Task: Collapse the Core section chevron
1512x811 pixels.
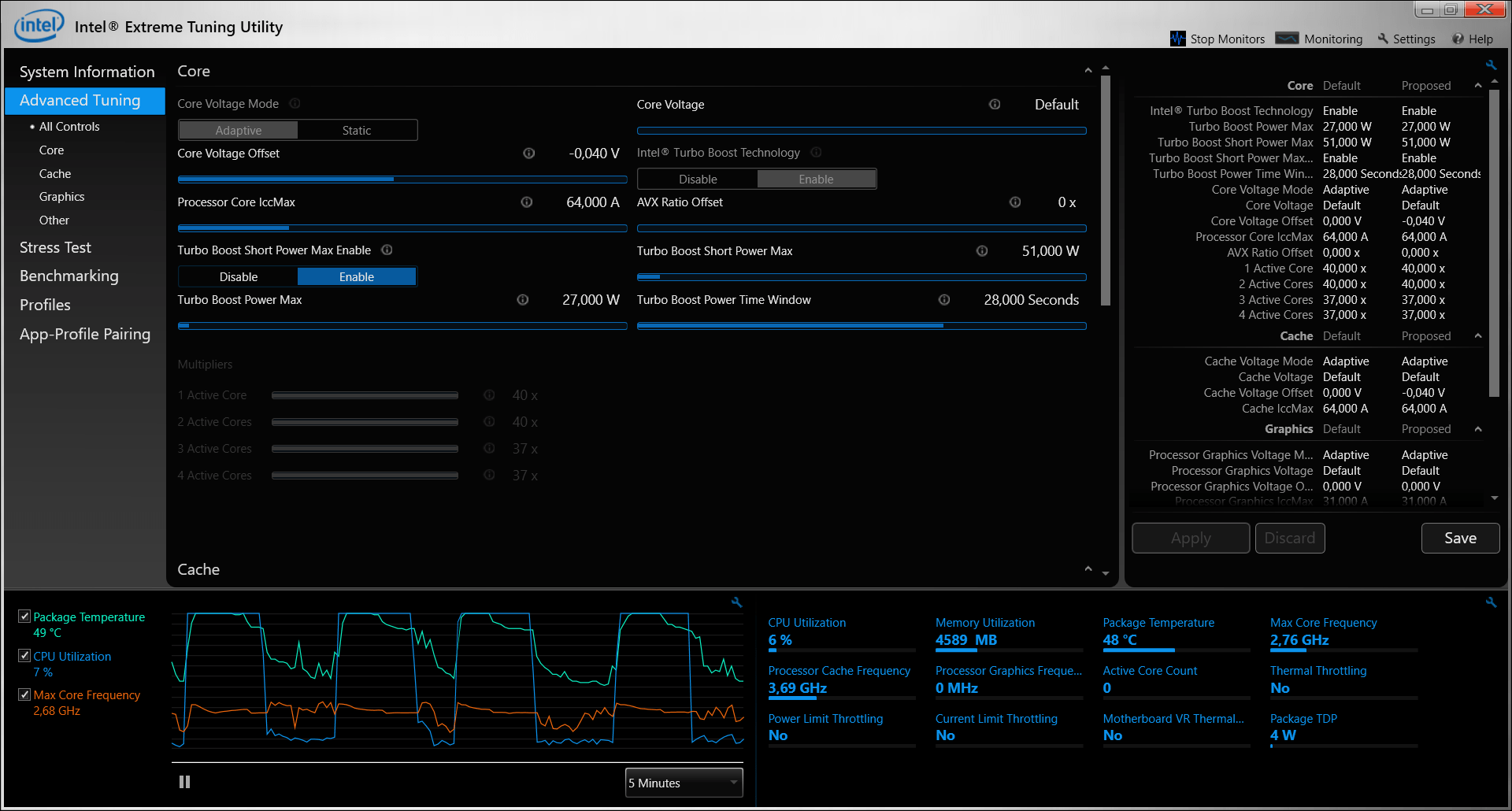Action: coord(1088,69)
